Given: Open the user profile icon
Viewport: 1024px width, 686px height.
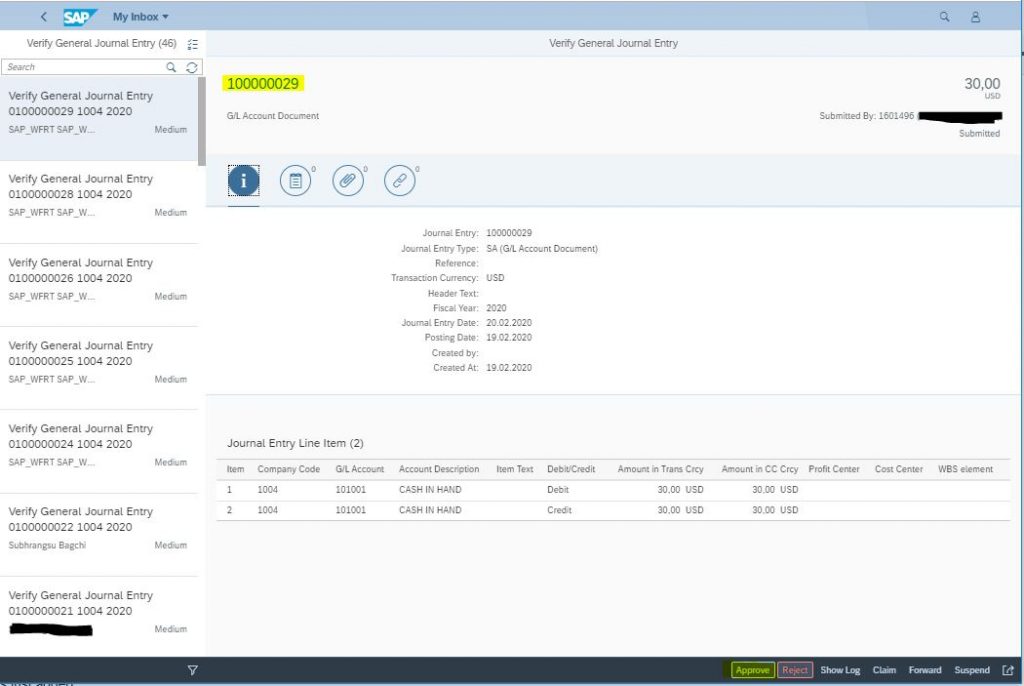Looking at the screenshot, I should (975, 17).
